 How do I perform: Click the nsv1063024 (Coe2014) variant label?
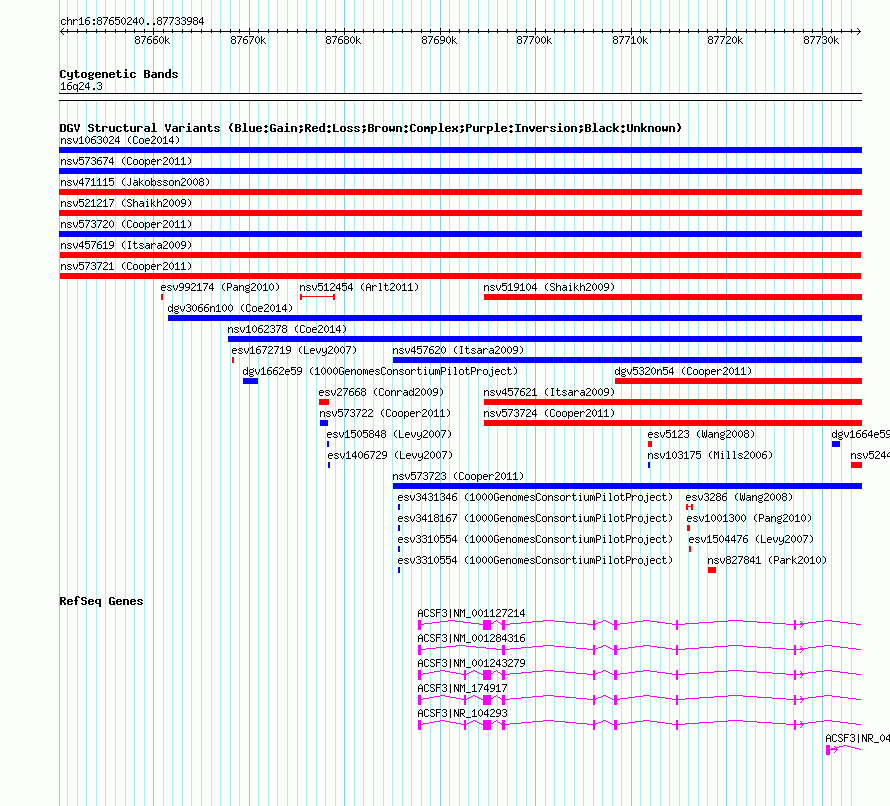(x=120, y=140)
